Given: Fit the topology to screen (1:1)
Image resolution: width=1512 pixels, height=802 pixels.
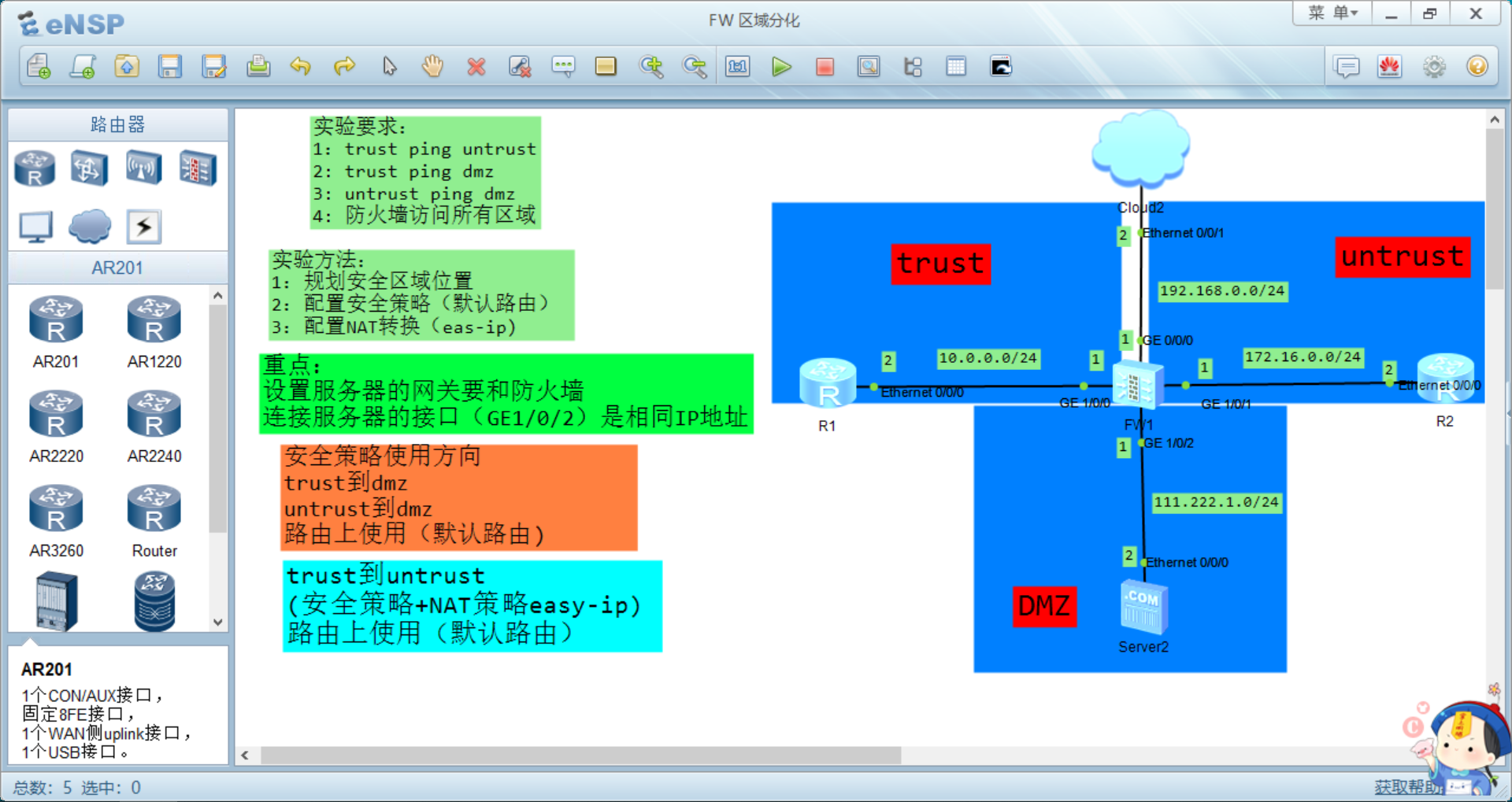Looking at the screenshot, I should pyautogui.click(x=738, y=67).
